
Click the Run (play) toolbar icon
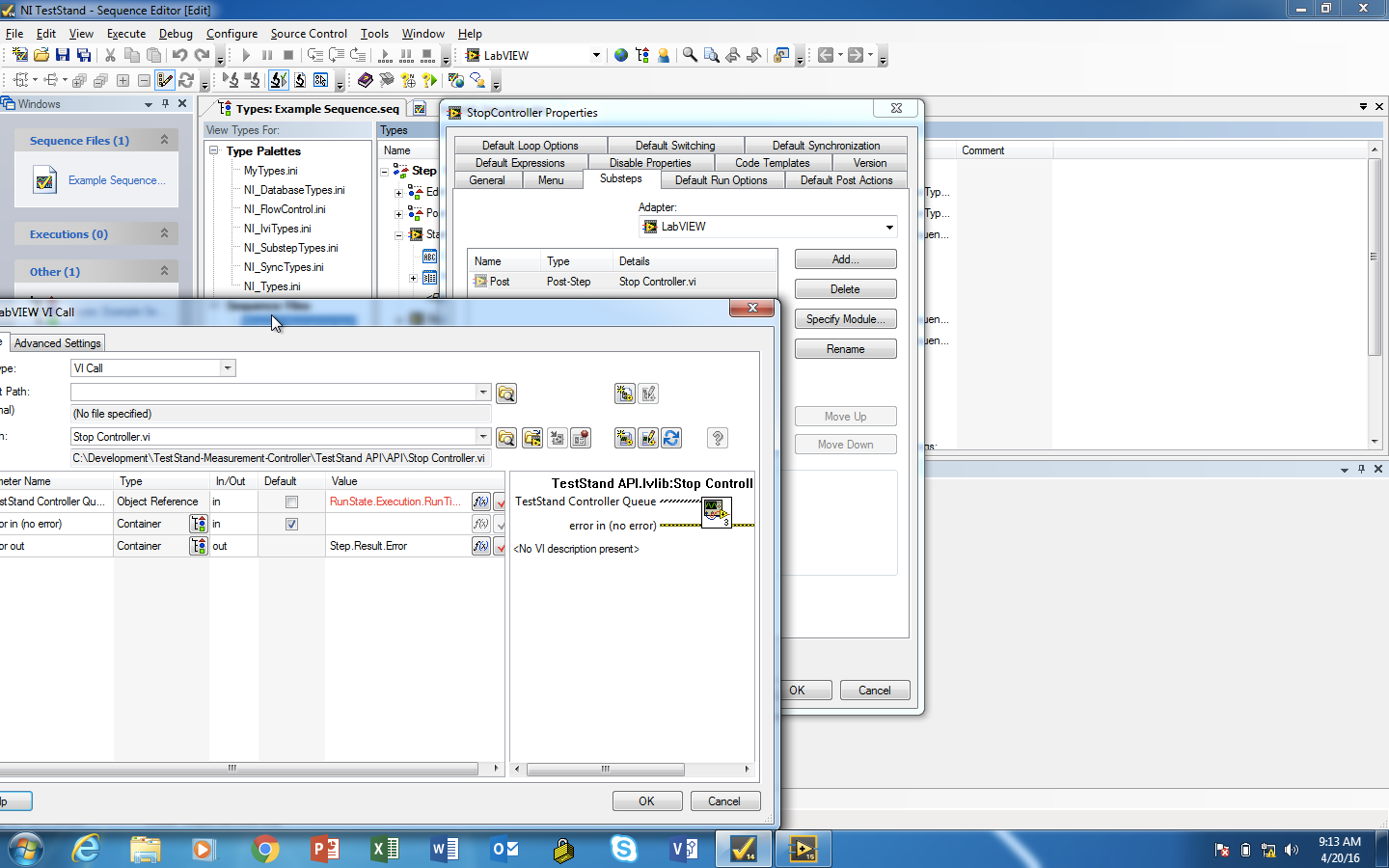(246, 55)
